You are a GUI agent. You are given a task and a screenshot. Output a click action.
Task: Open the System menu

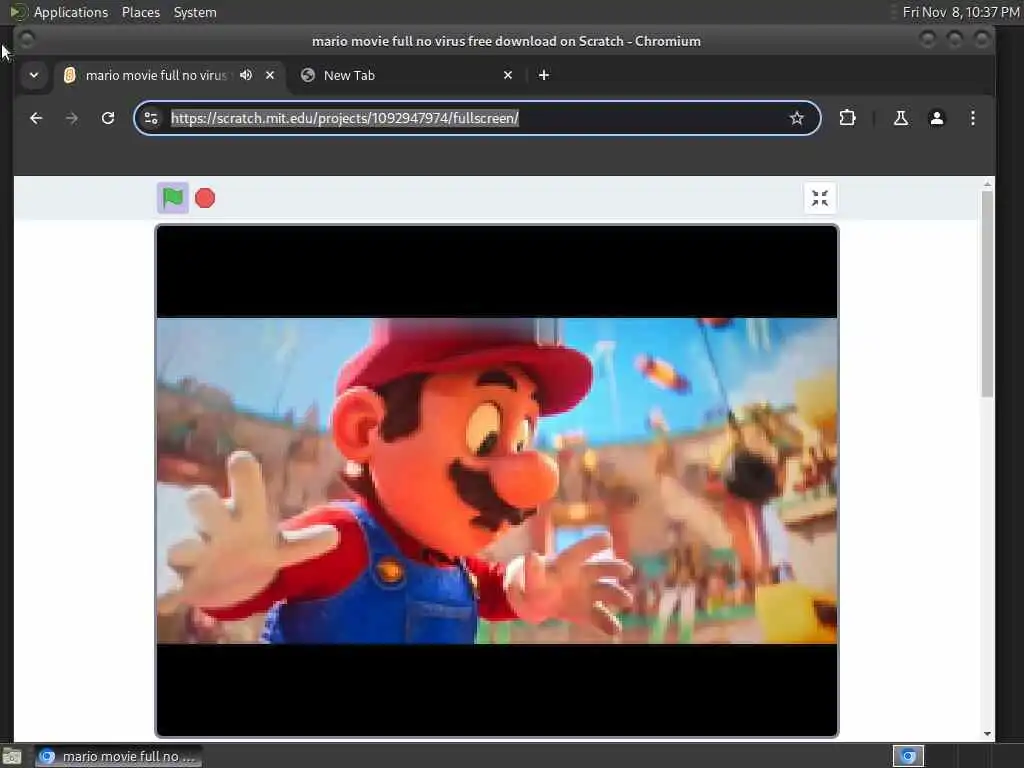[x=195, y=12]
